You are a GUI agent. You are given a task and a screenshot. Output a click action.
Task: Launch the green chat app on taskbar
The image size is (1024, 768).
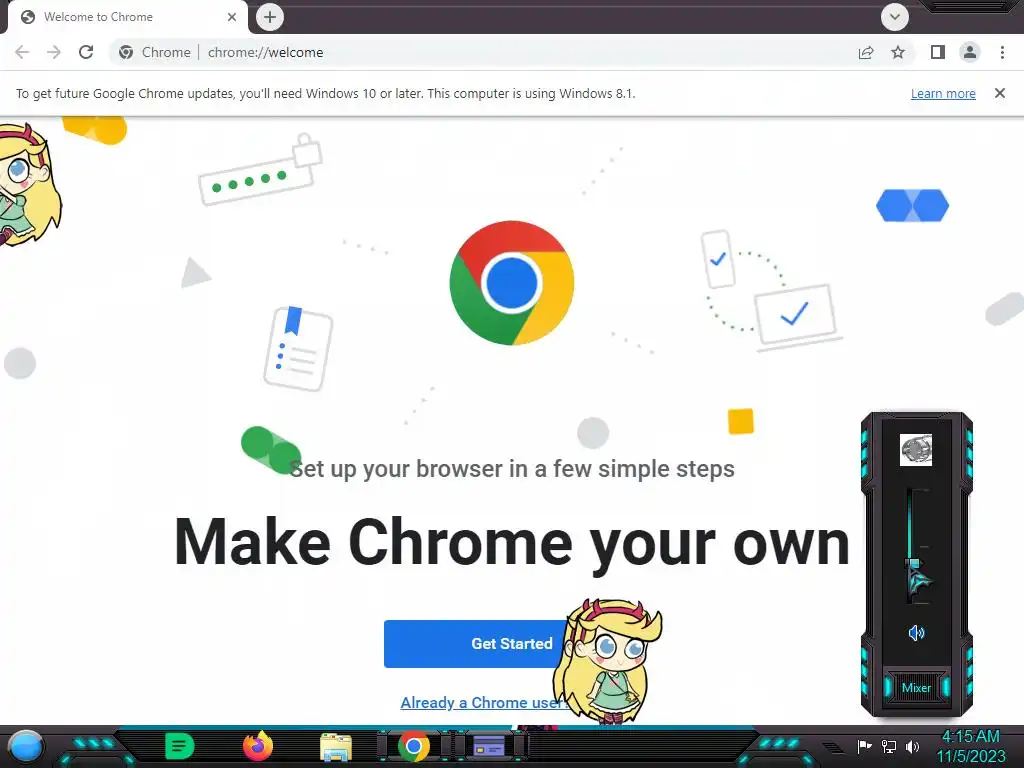coord(180,746)
